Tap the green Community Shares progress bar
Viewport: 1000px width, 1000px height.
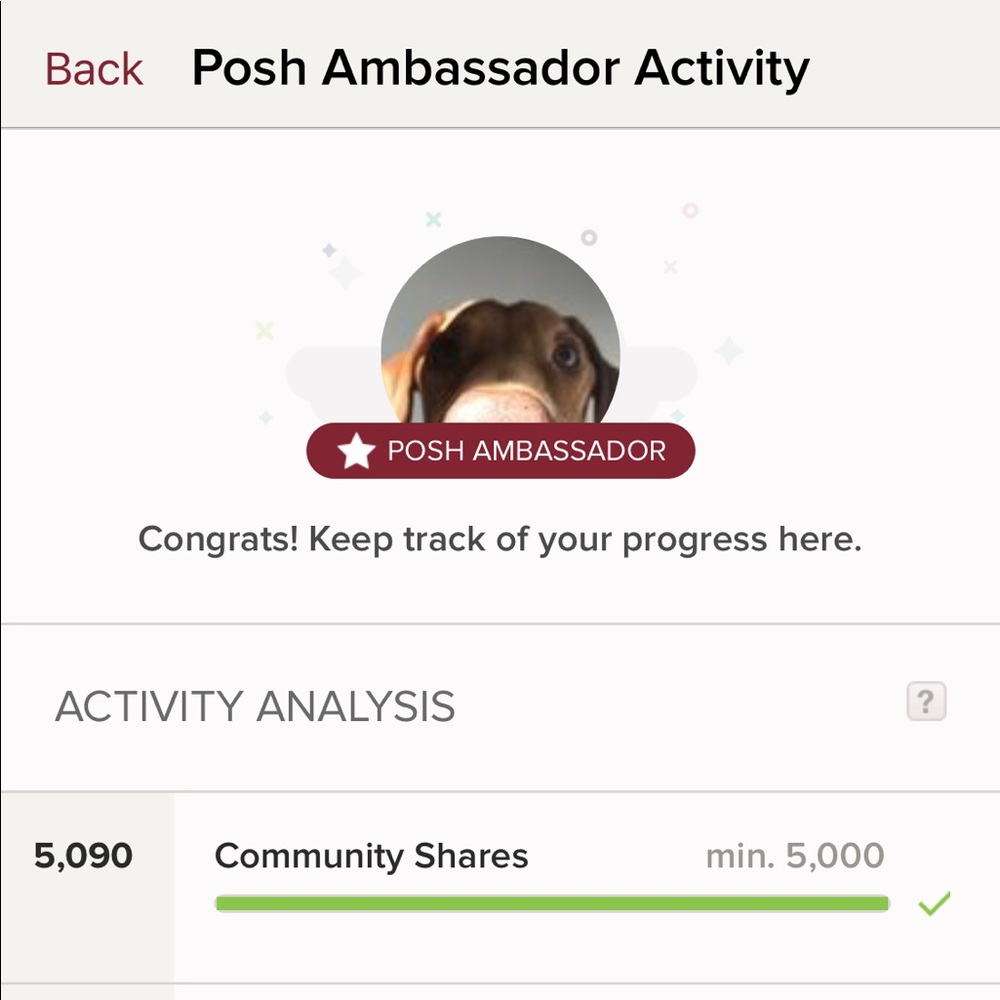pos(550,903)
